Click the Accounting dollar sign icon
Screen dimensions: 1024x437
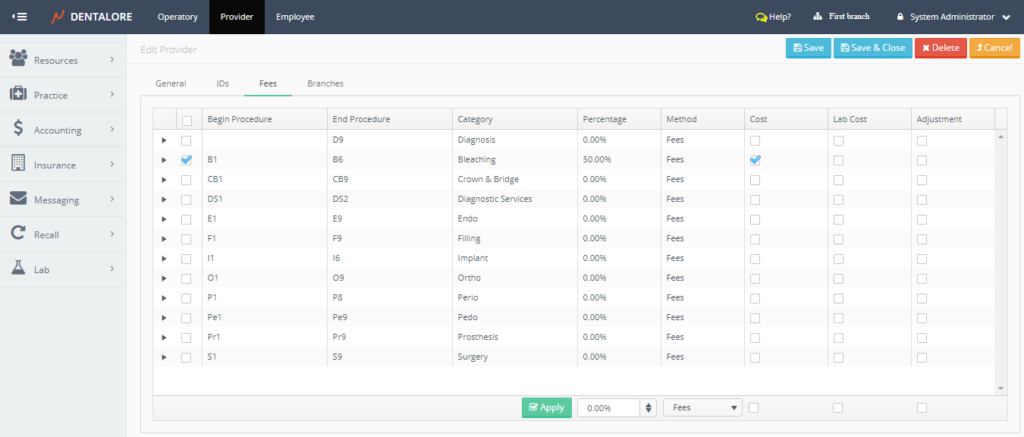point(18,129)
